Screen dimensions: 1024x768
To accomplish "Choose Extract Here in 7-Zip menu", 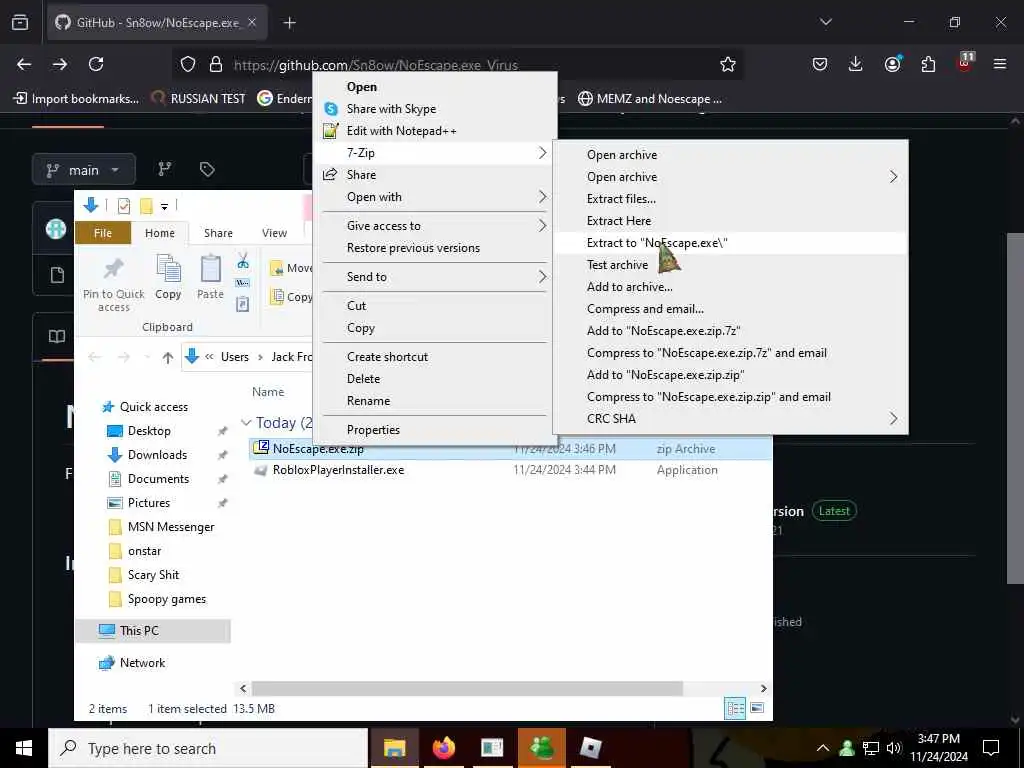I will (x=730, y=221).
